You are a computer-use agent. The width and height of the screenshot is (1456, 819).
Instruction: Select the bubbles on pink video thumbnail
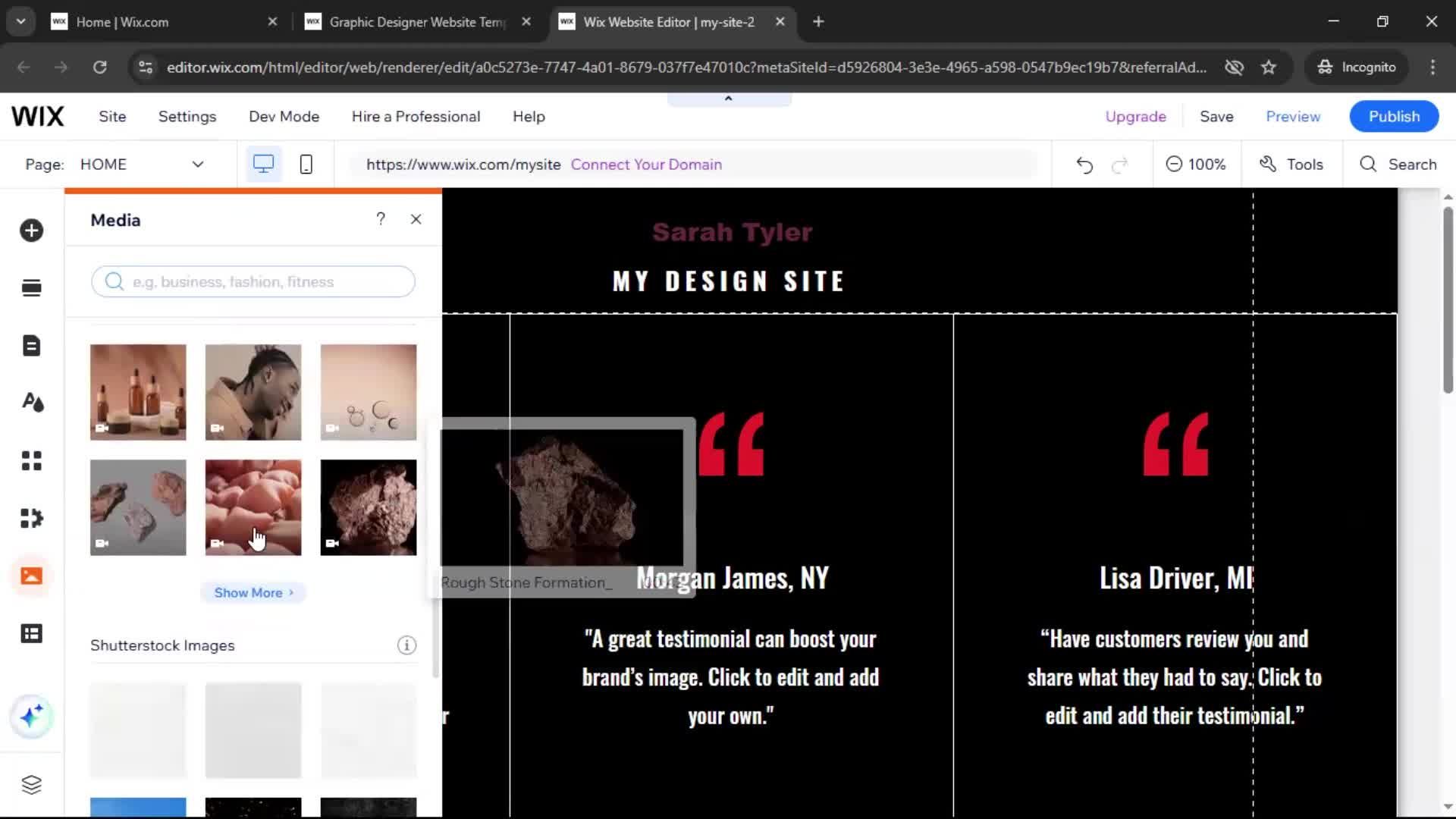pyautogui.click(x=369, y=392)
